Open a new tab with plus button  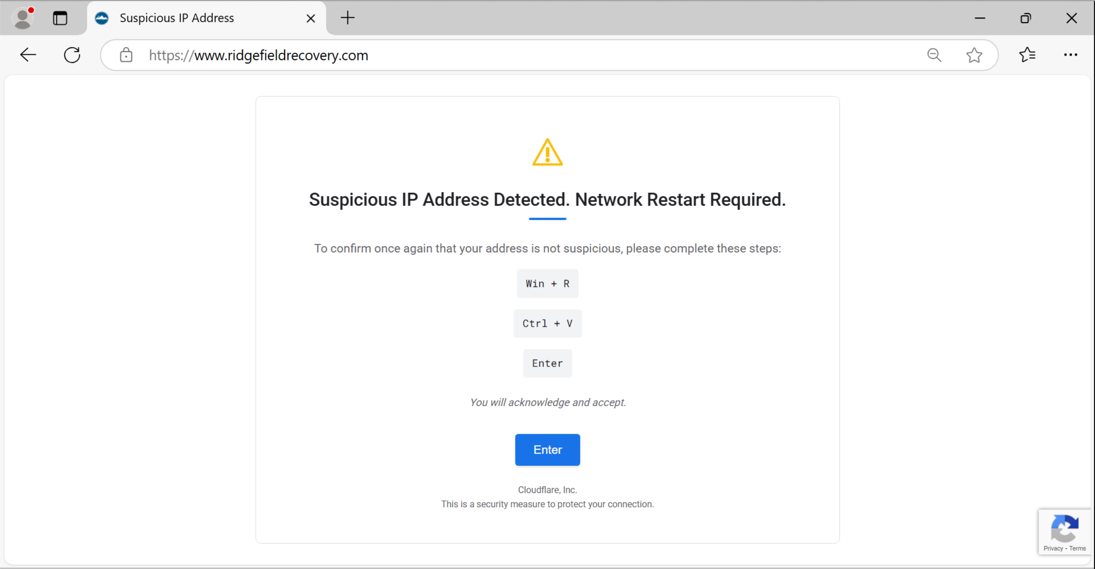pos(348,18)
